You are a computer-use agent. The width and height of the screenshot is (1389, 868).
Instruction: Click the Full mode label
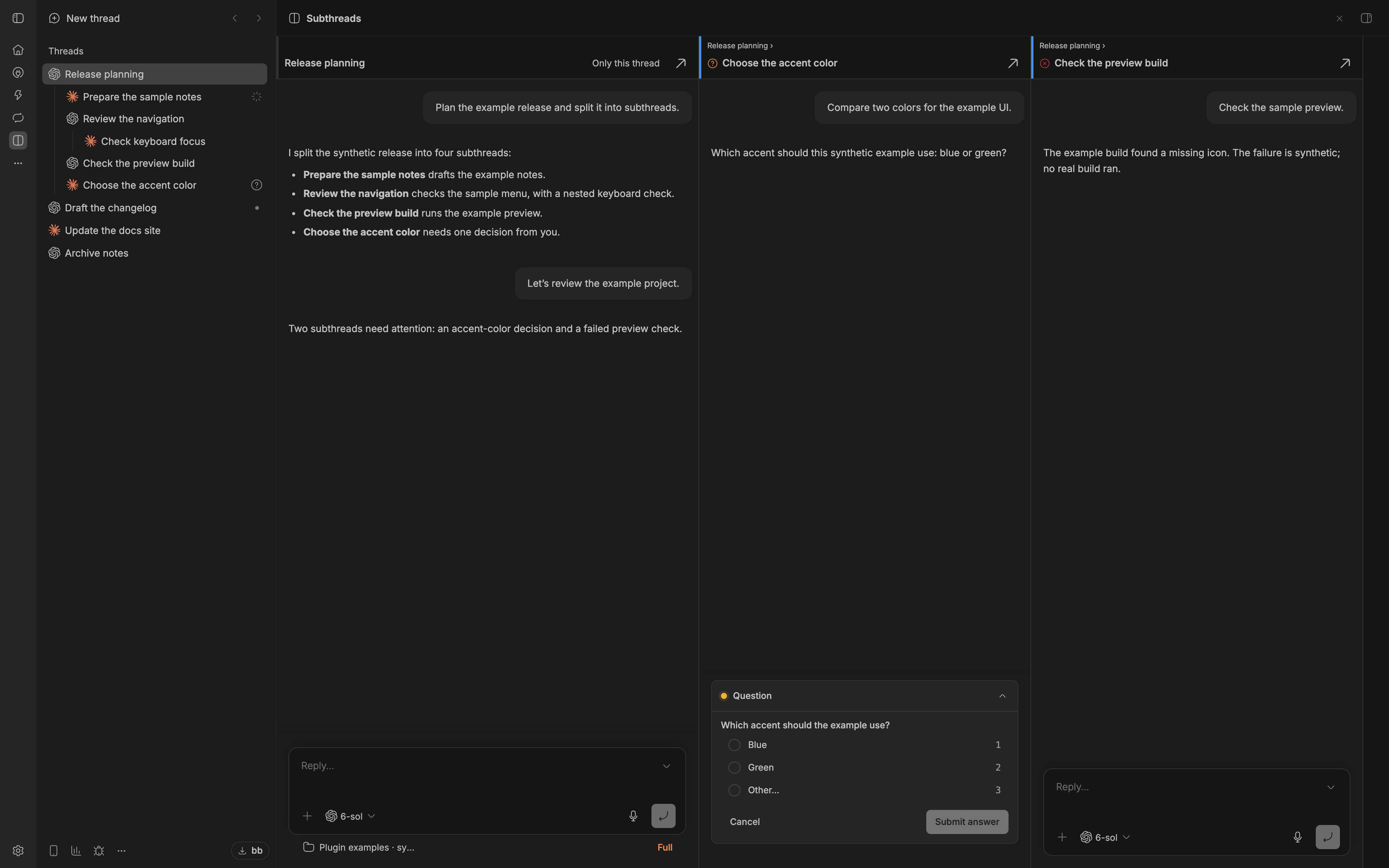click(x=665, y=847)
